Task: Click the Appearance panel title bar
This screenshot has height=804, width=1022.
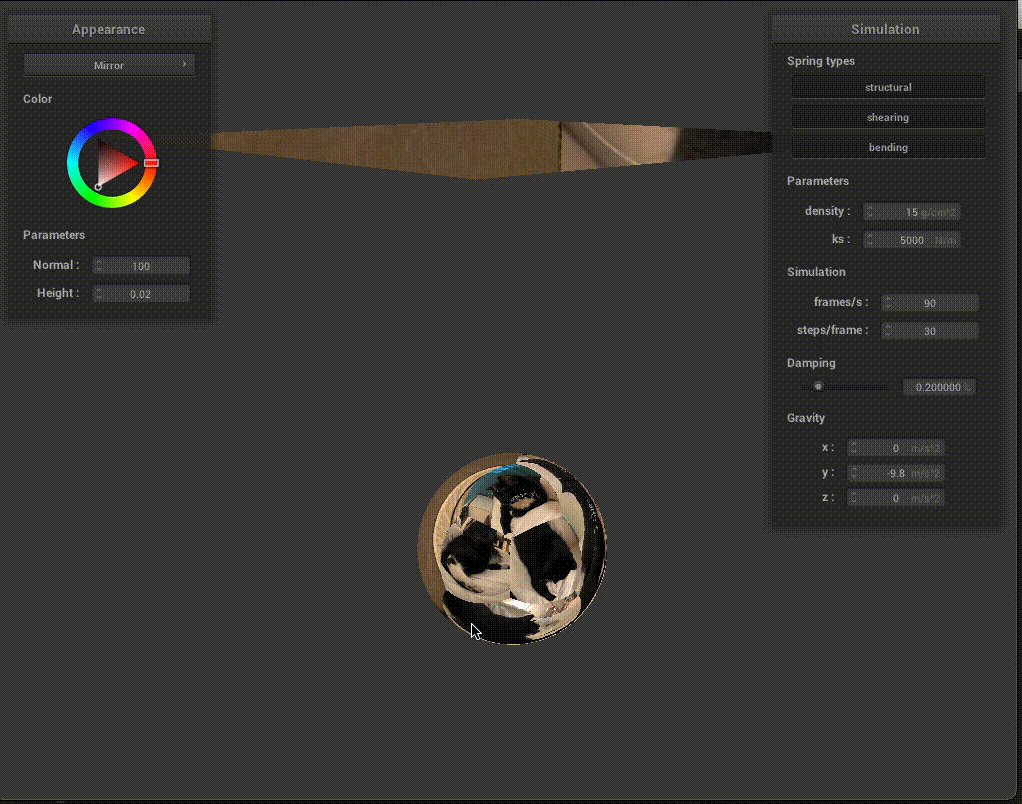Action: click(109, 29)
